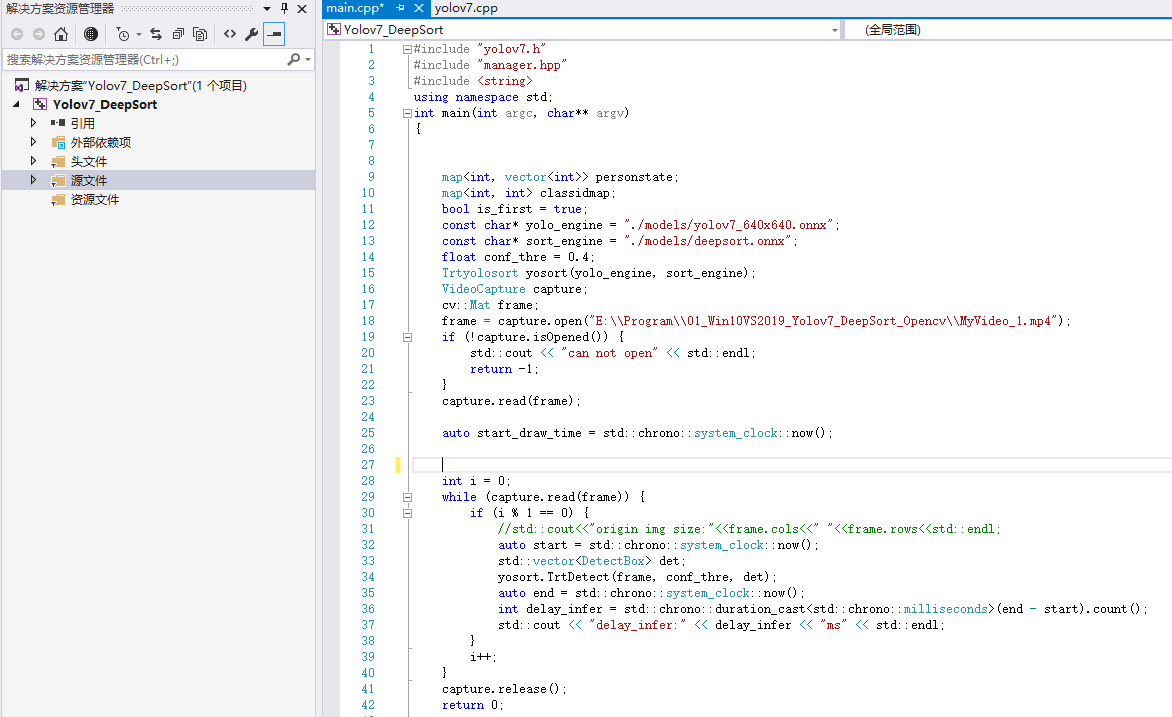1172x717 pixels.
Task: Click the Solution Explorer search input field
Action: coord(140,60)
